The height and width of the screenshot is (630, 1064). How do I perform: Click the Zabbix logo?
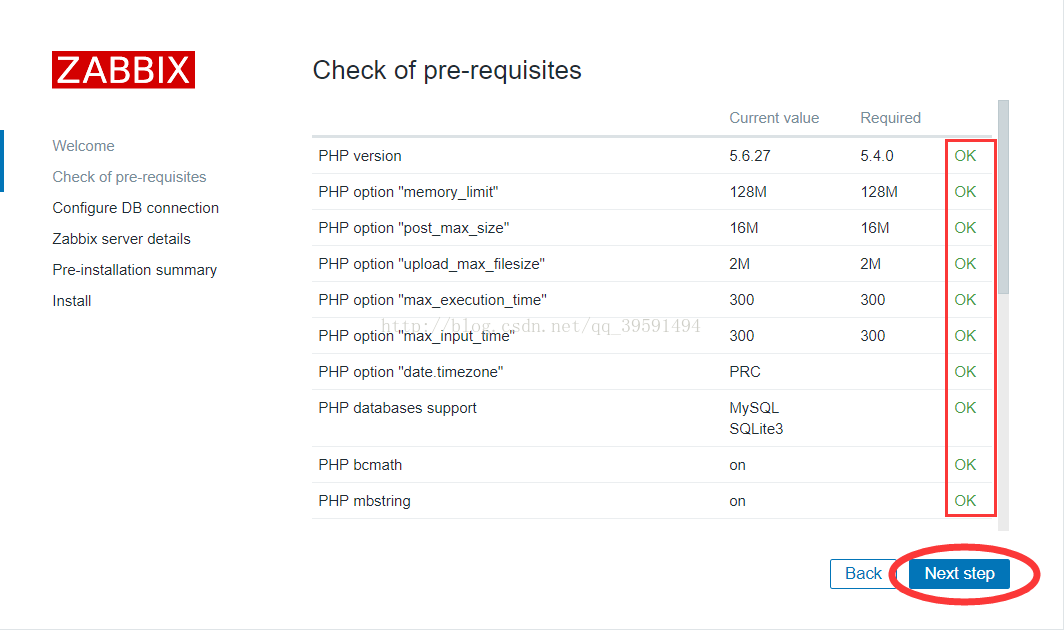point(123,70)
